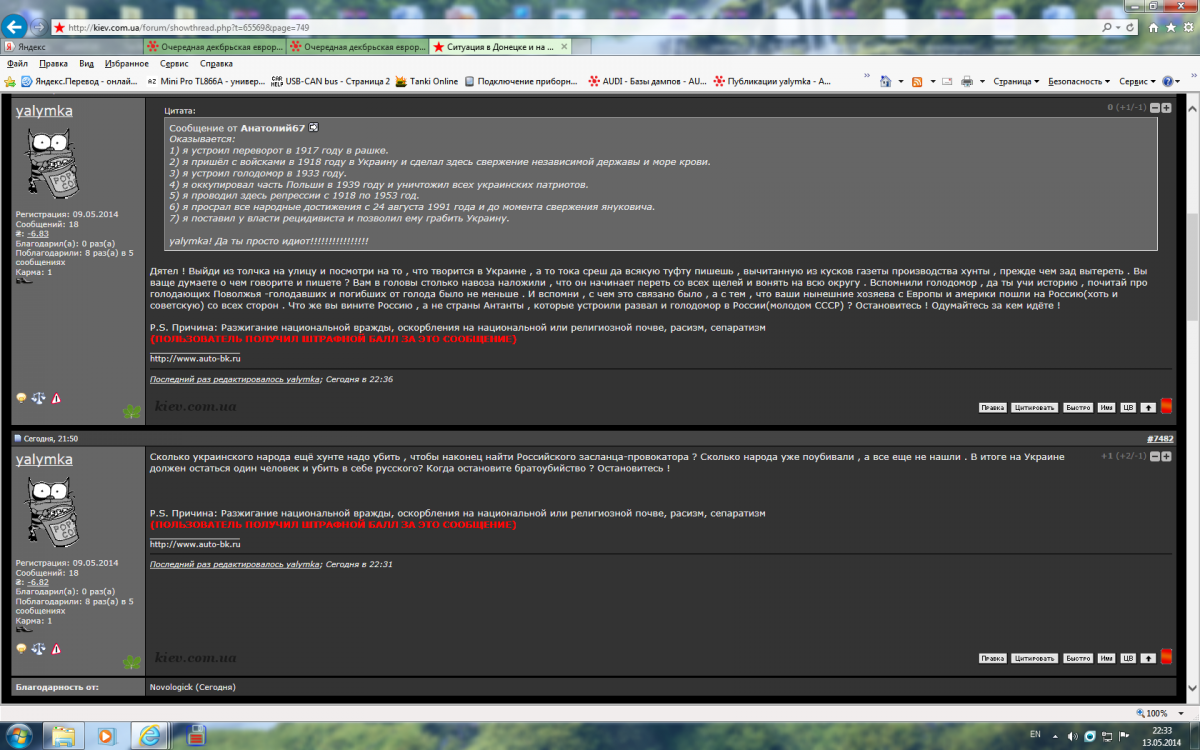Image resolution: width=1200 pixels, height=750 pixels.
Task: Open the browser Tools gear icon
Action: point(1188,27)
